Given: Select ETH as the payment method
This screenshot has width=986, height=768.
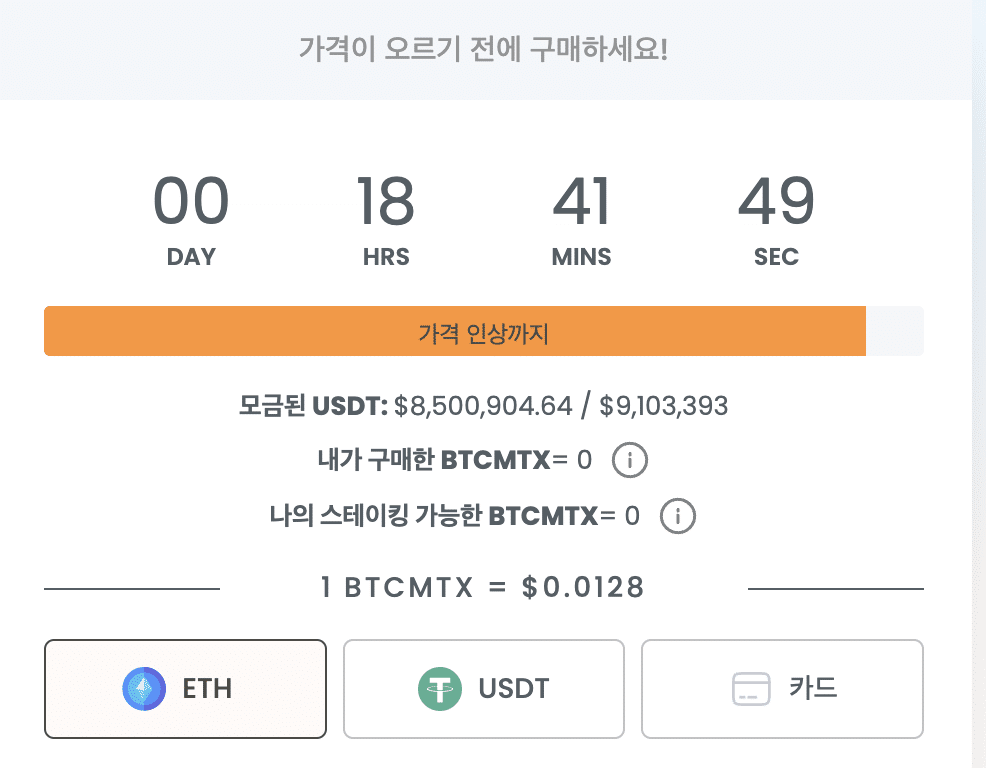Looking at the screenshot, I should [185, 688].
